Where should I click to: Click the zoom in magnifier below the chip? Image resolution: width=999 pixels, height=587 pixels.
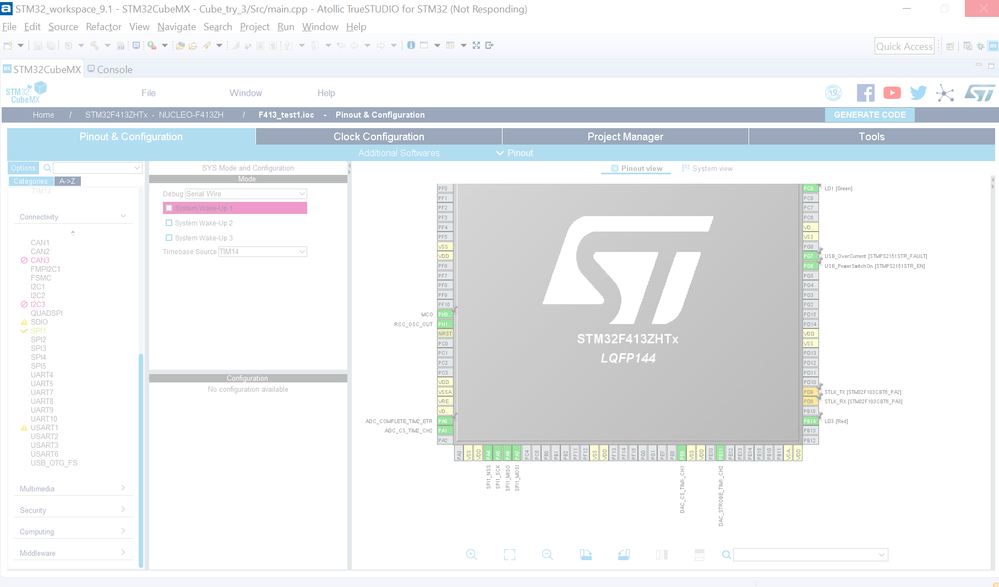tap(471, 554)
